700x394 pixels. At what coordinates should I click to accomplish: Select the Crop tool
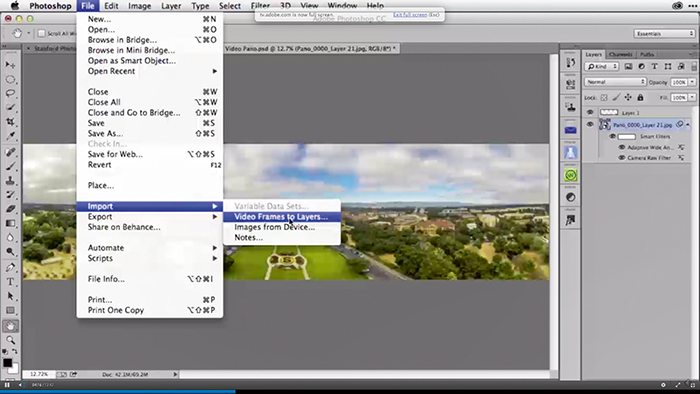tap(10, 121)
